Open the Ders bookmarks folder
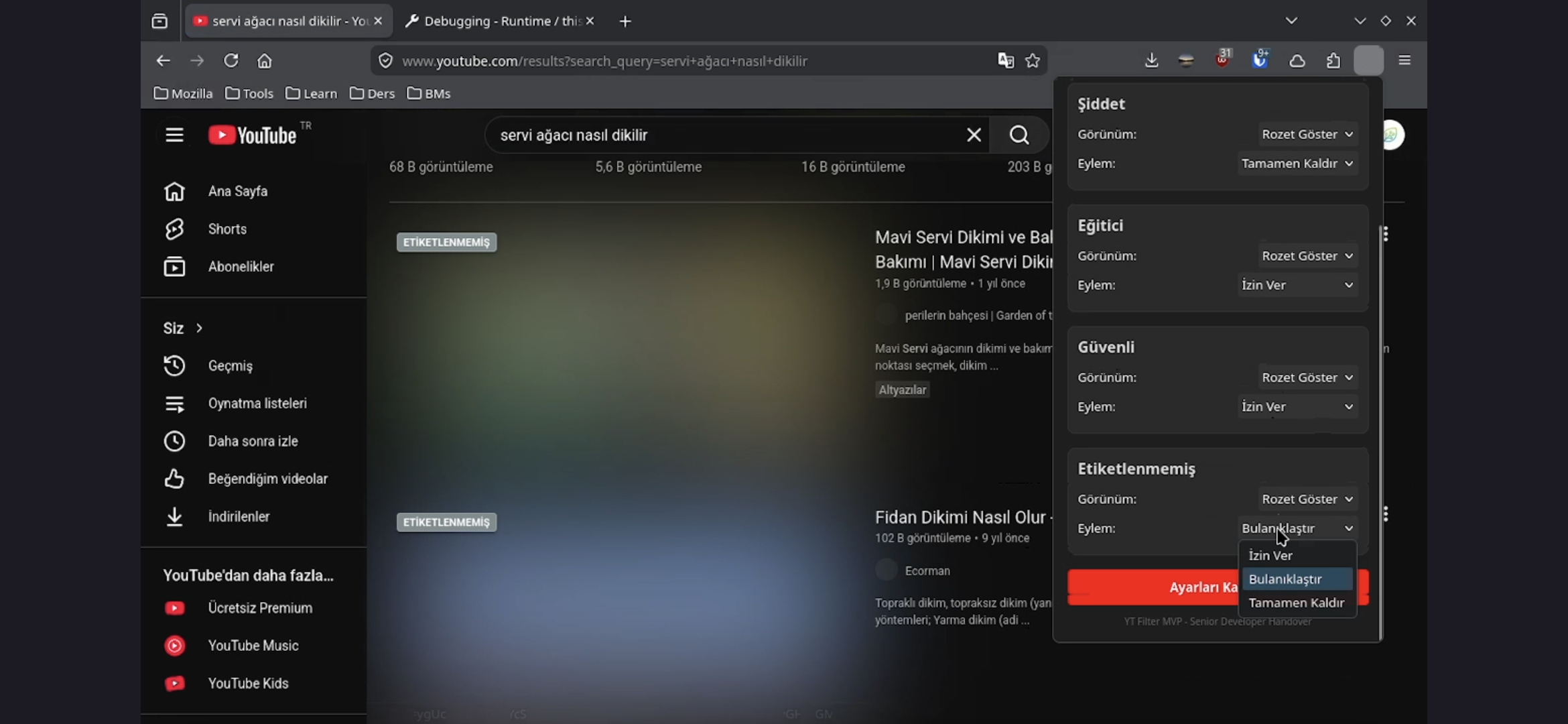 tap(372, 93)
